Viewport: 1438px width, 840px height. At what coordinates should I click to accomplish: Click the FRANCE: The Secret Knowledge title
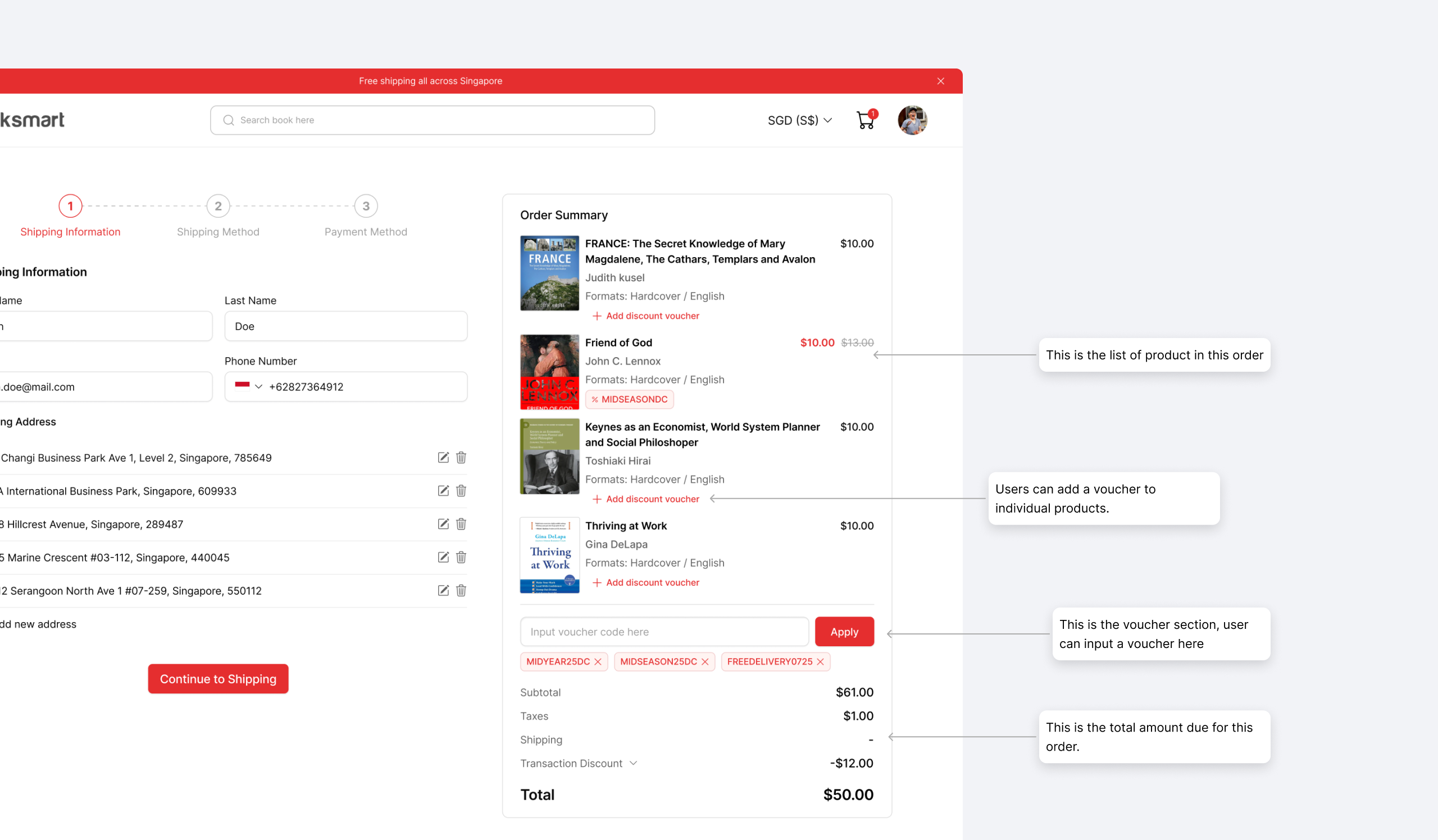tap(700, 251)
